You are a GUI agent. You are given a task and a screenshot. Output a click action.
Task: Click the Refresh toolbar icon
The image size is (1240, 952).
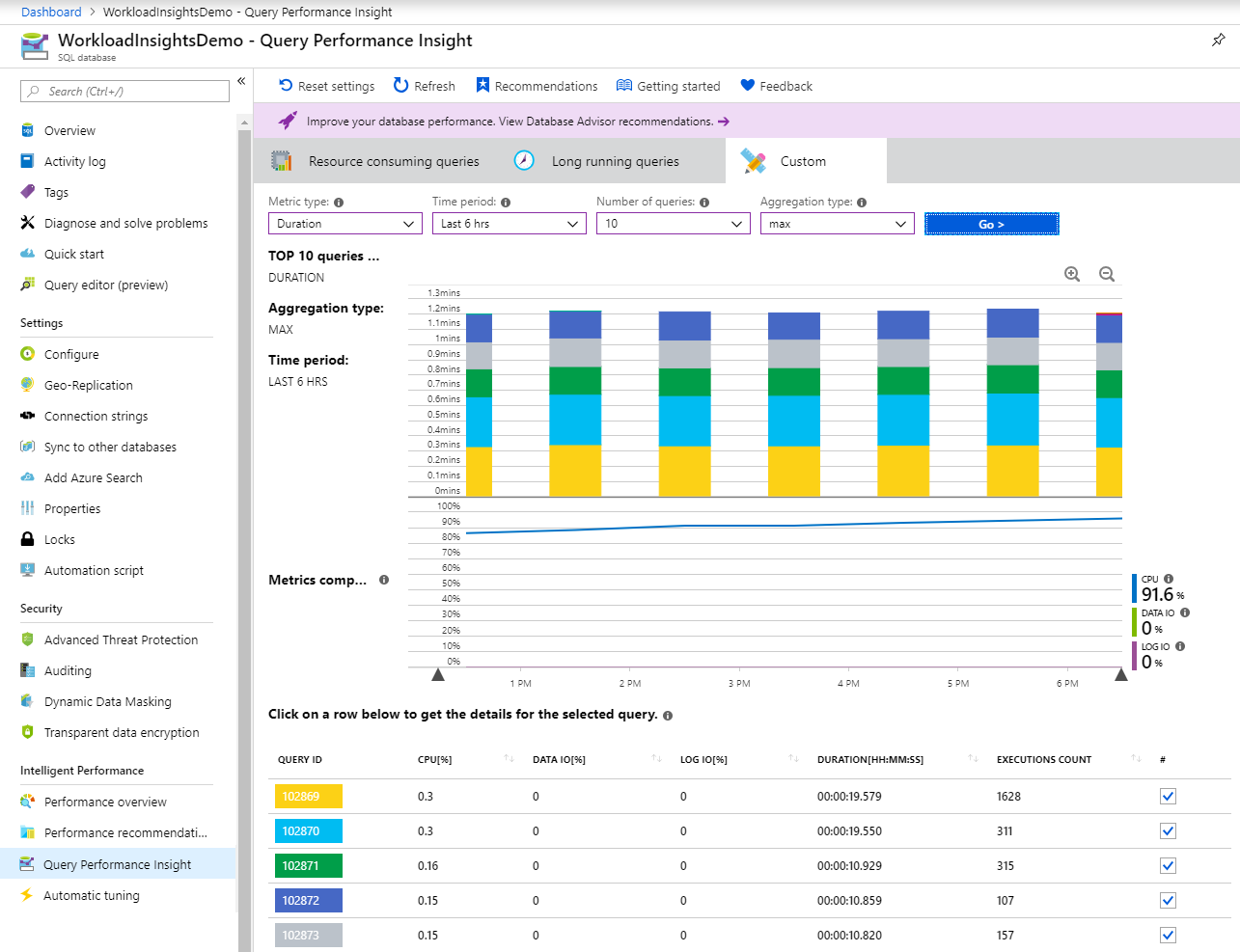point(401,86)
